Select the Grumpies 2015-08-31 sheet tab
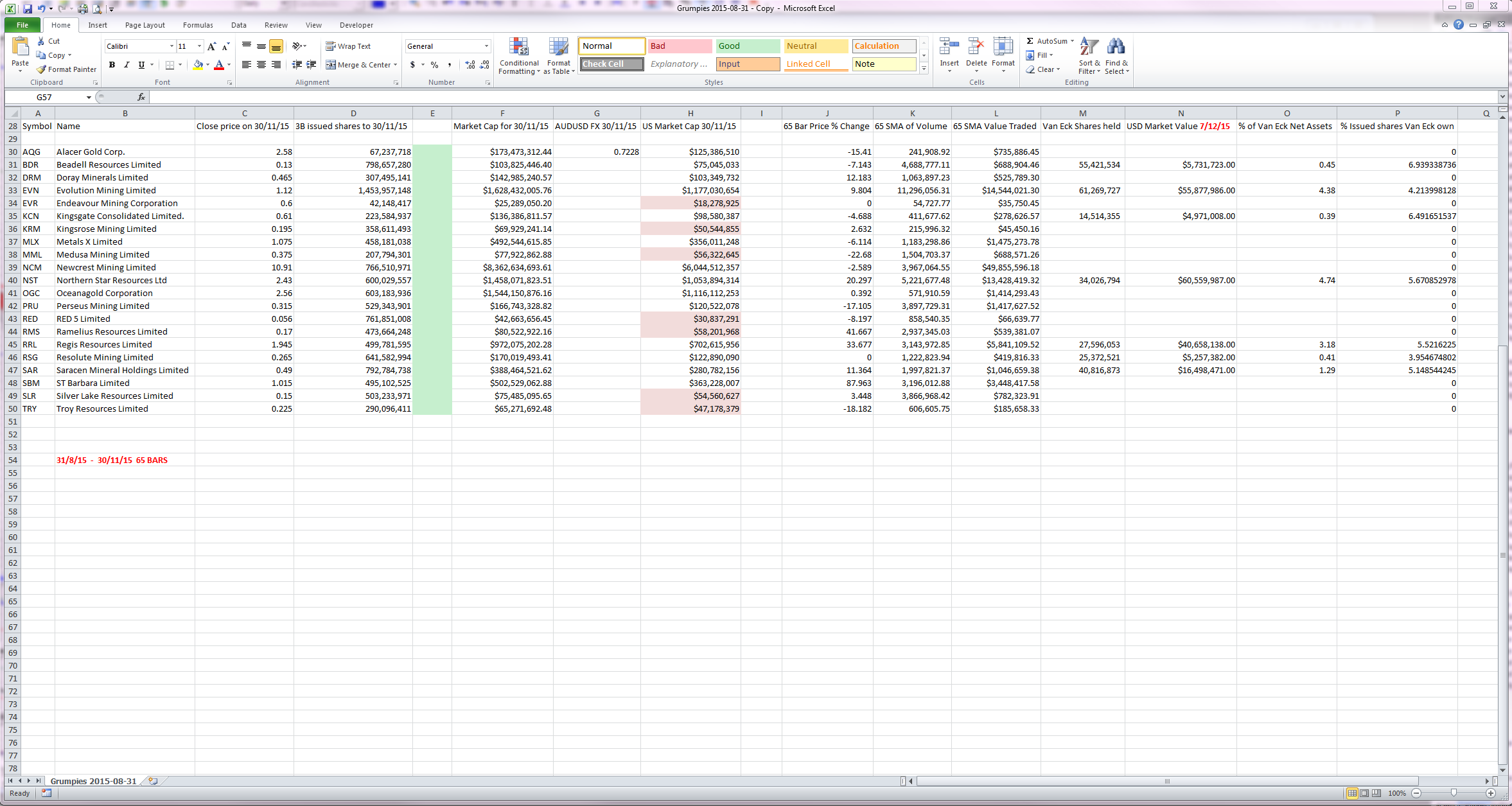The image size is (1512, 806). (94, 781)
